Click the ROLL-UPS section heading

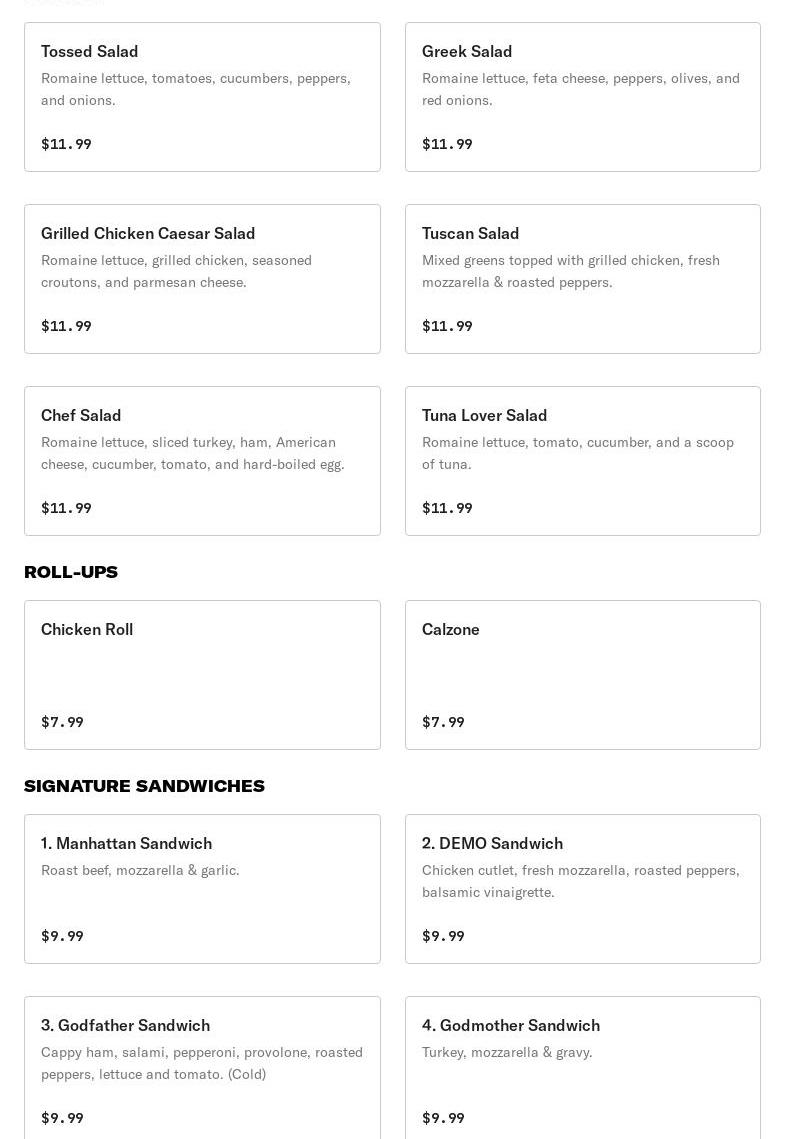[x=71, y=572]
